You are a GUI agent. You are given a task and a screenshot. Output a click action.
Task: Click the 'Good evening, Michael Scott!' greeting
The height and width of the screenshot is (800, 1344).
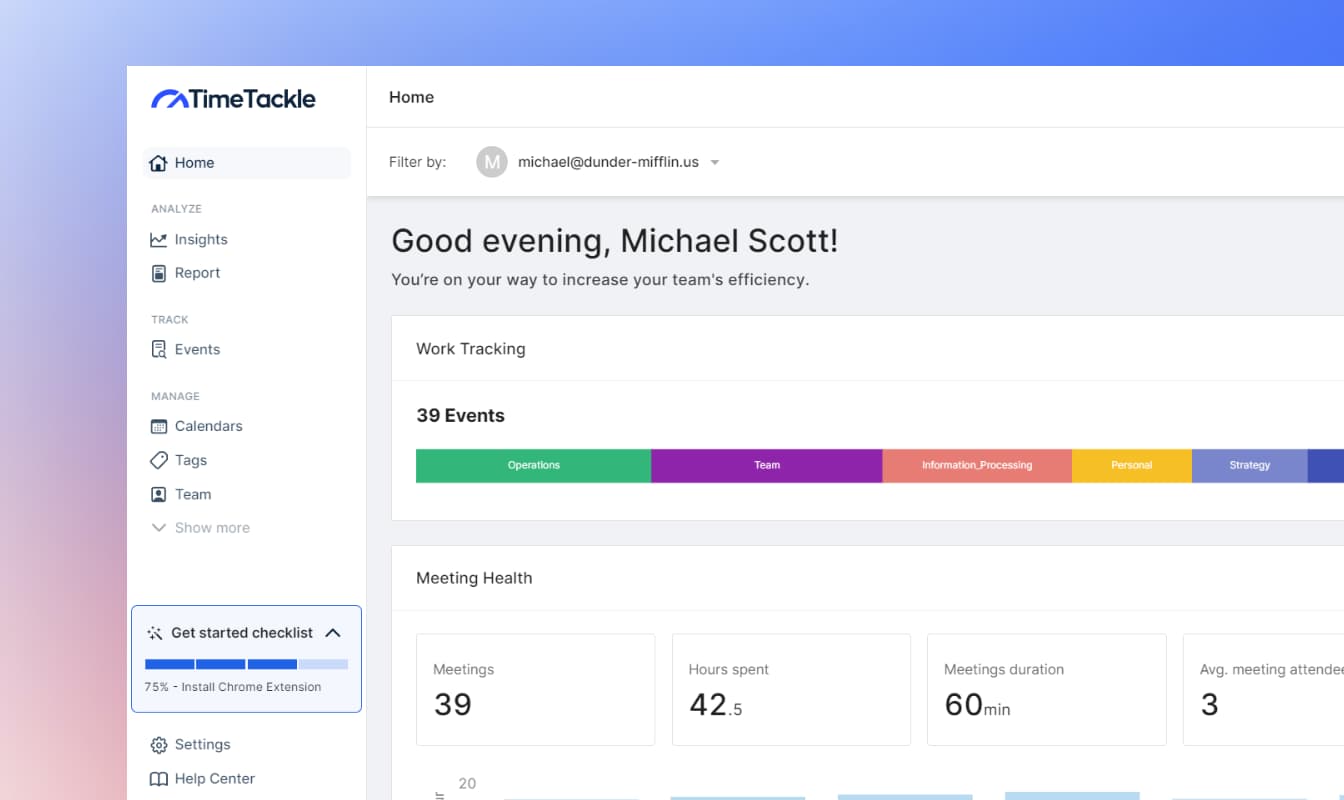(615, 241)
